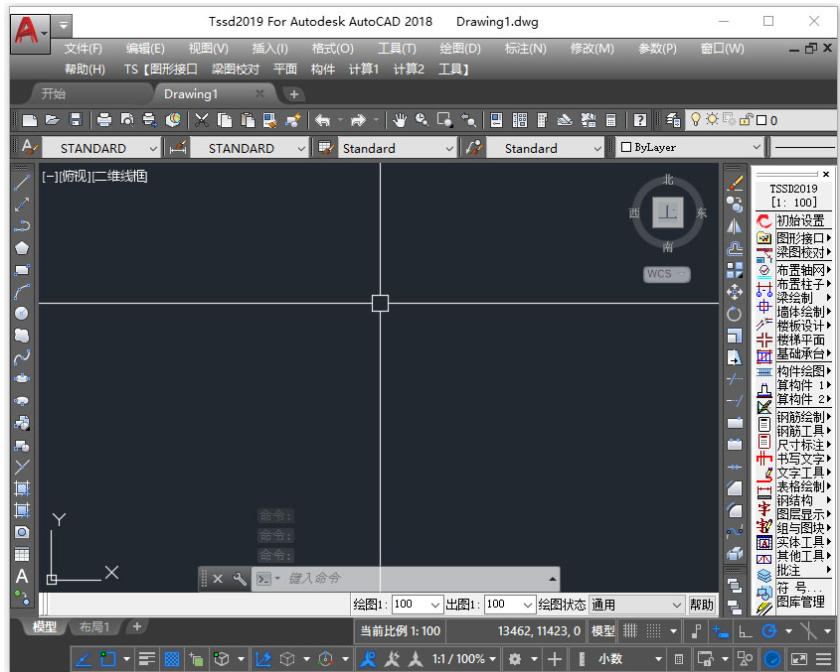Select the Polygon draw tool
Image resolution: width=840 pixels, height=672 pixels.
22,248
